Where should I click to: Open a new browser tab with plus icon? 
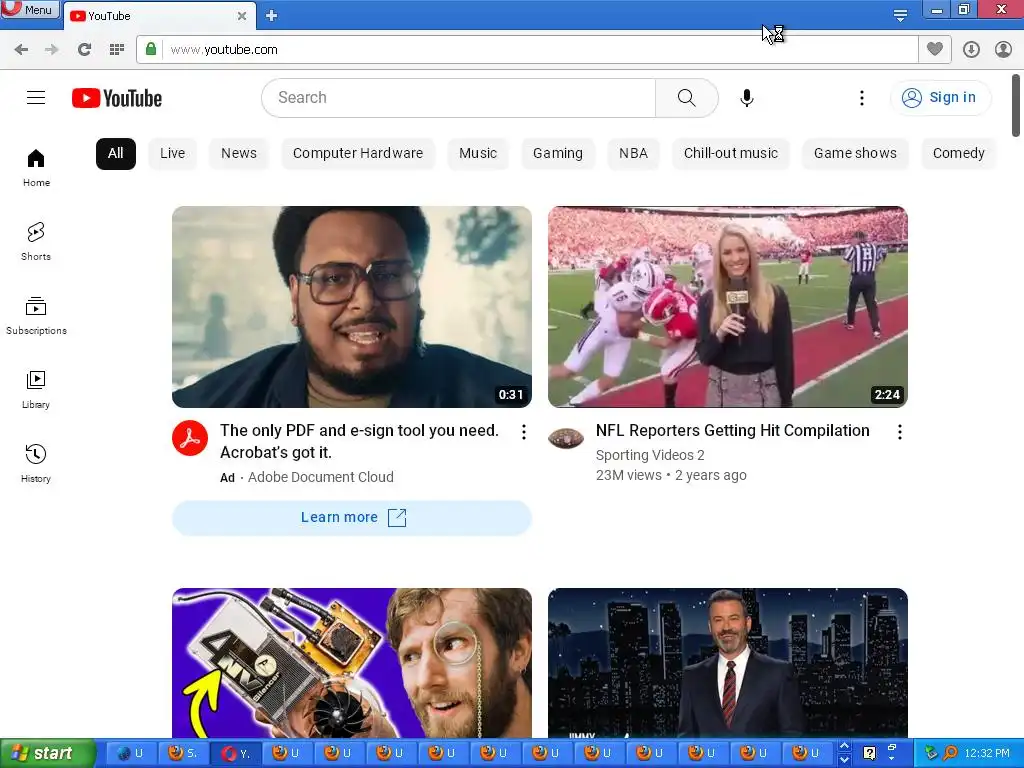[x=272, y=16]
